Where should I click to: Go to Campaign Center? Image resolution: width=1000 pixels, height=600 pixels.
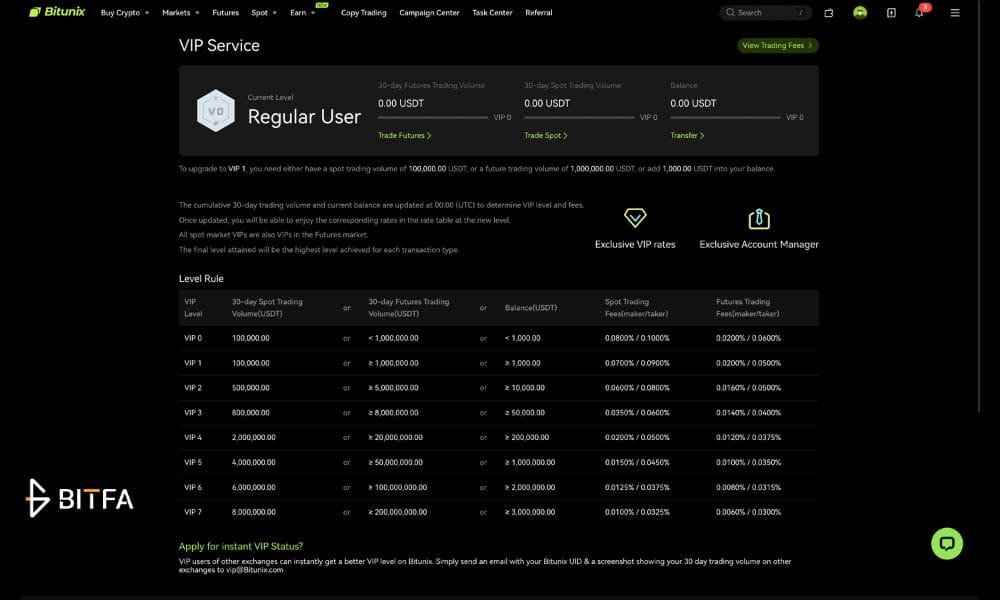(429, 13)
